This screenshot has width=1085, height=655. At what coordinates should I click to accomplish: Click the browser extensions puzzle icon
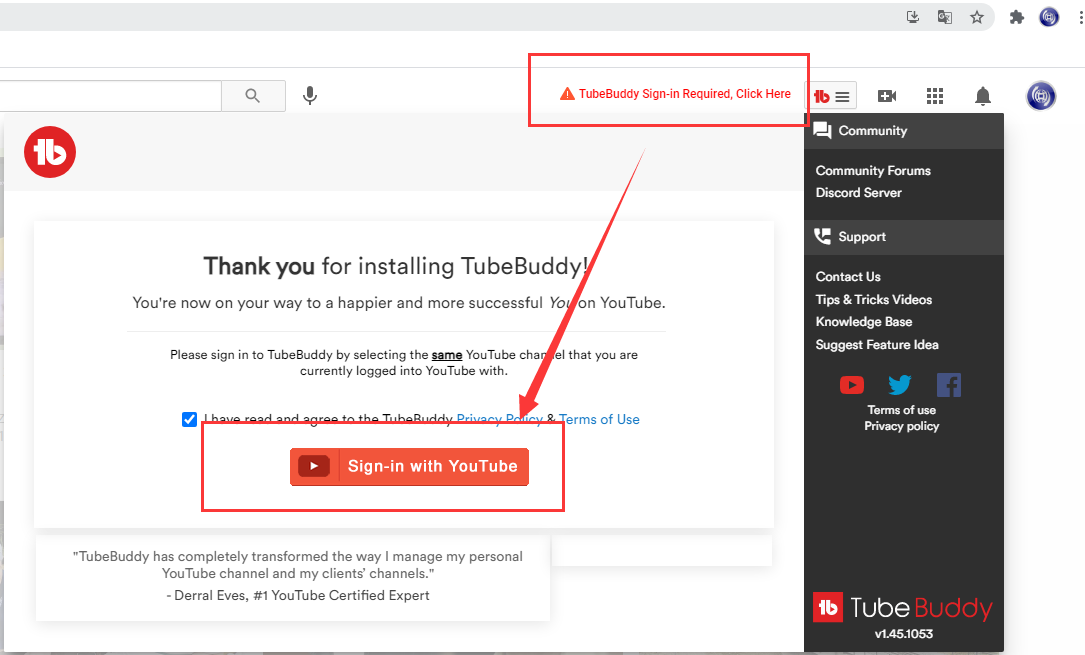[x=1016, y=17]
